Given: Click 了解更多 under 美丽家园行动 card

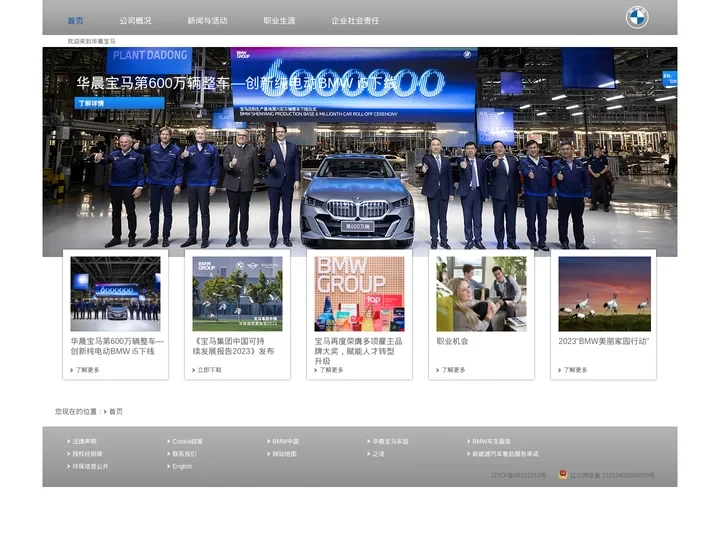Looking at the screenshot, I should coord(573,370).
